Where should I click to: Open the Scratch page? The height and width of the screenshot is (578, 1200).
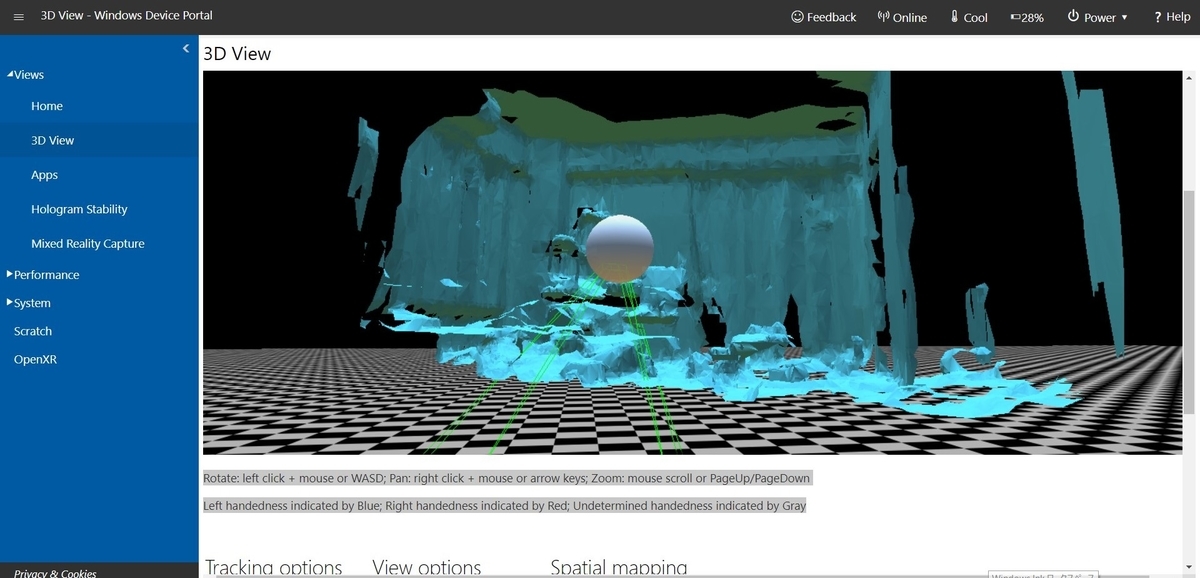point(33,331)
